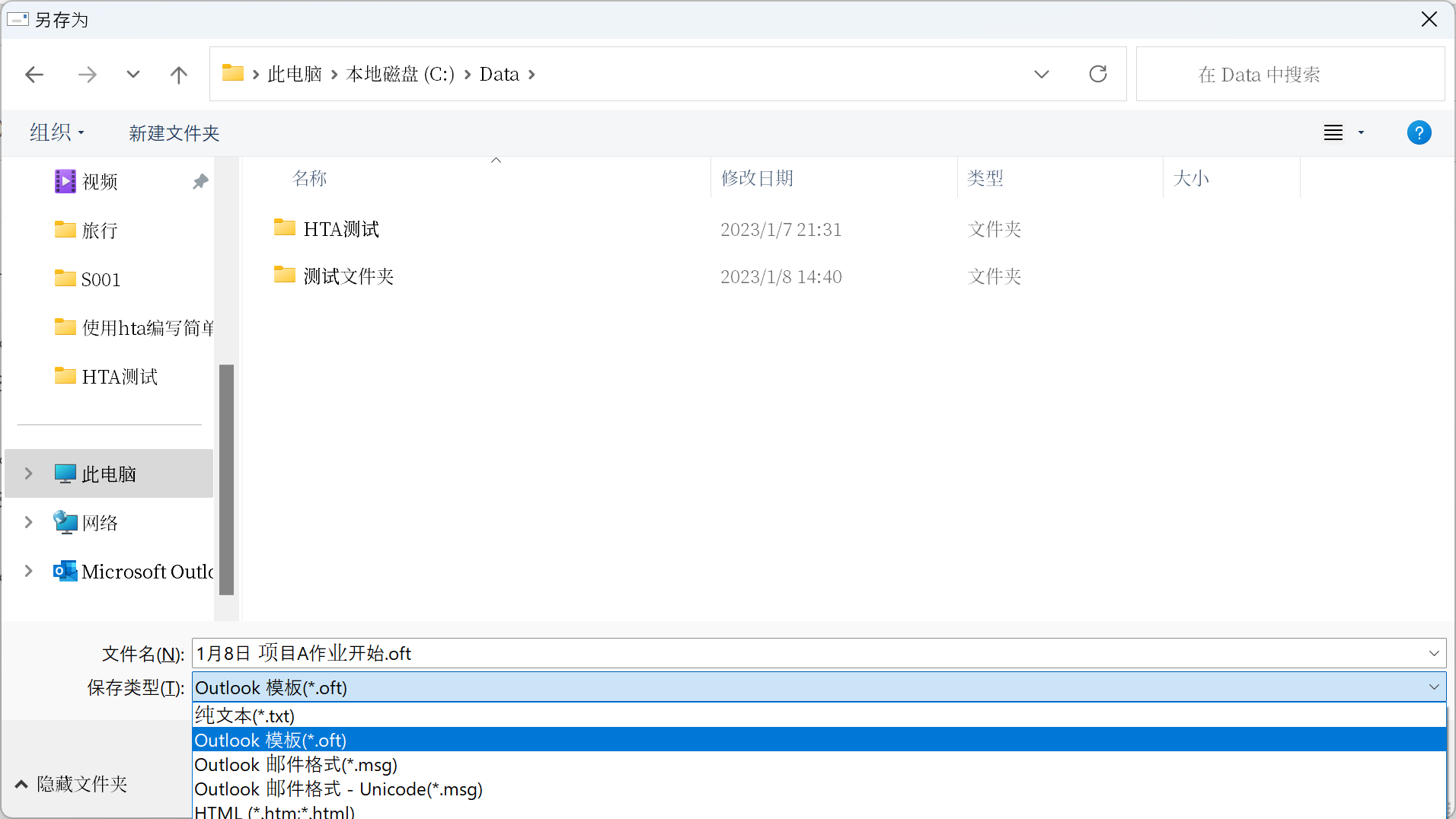1456x819 pixels.
Task: Open the address bar history dropdown
Action: click(1041, 74)
